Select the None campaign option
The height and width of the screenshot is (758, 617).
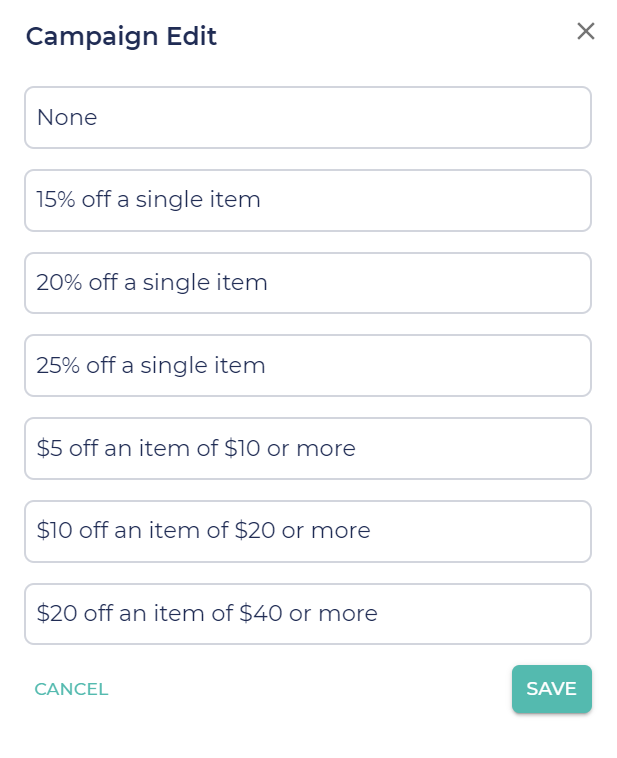click(x=308, y=117)
